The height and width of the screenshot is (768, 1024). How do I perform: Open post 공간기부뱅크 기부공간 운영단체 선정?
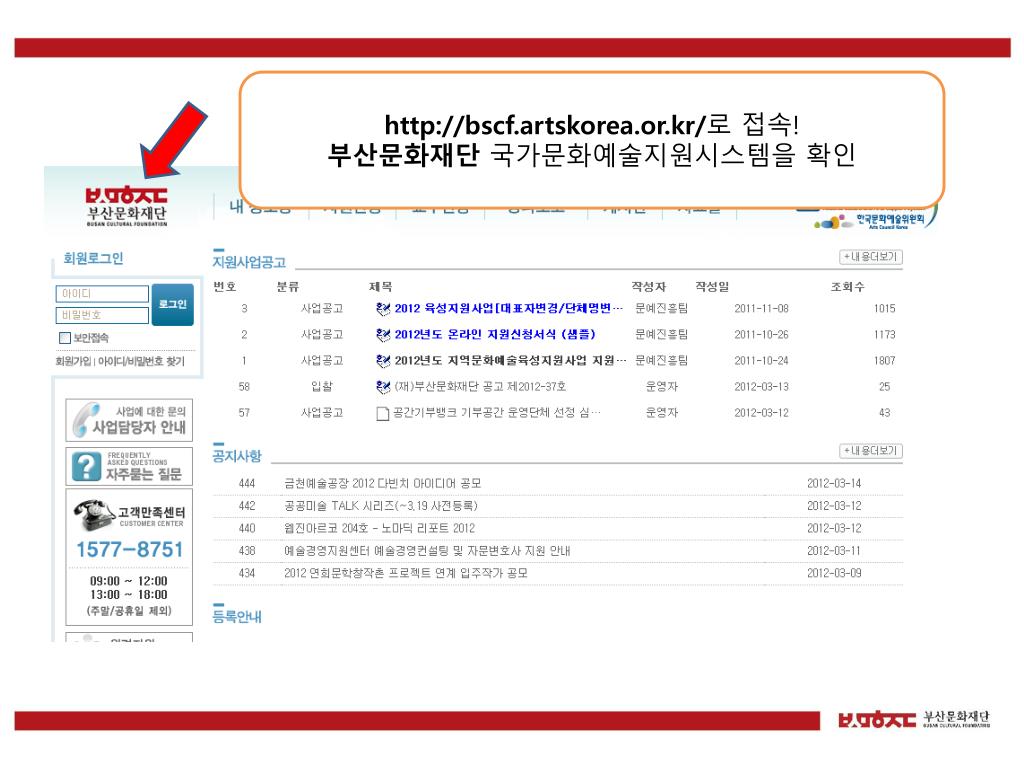496,413
